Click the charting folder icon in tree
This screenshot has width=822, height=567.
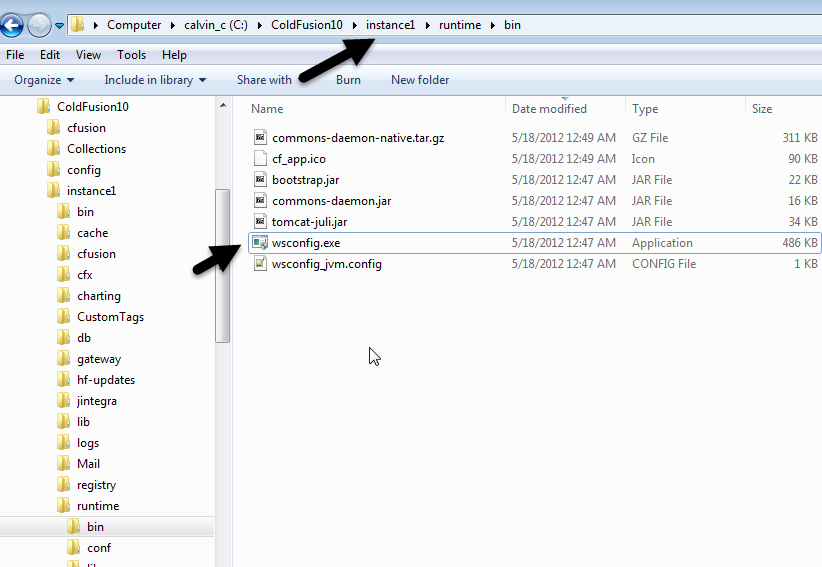coord(63,295)
